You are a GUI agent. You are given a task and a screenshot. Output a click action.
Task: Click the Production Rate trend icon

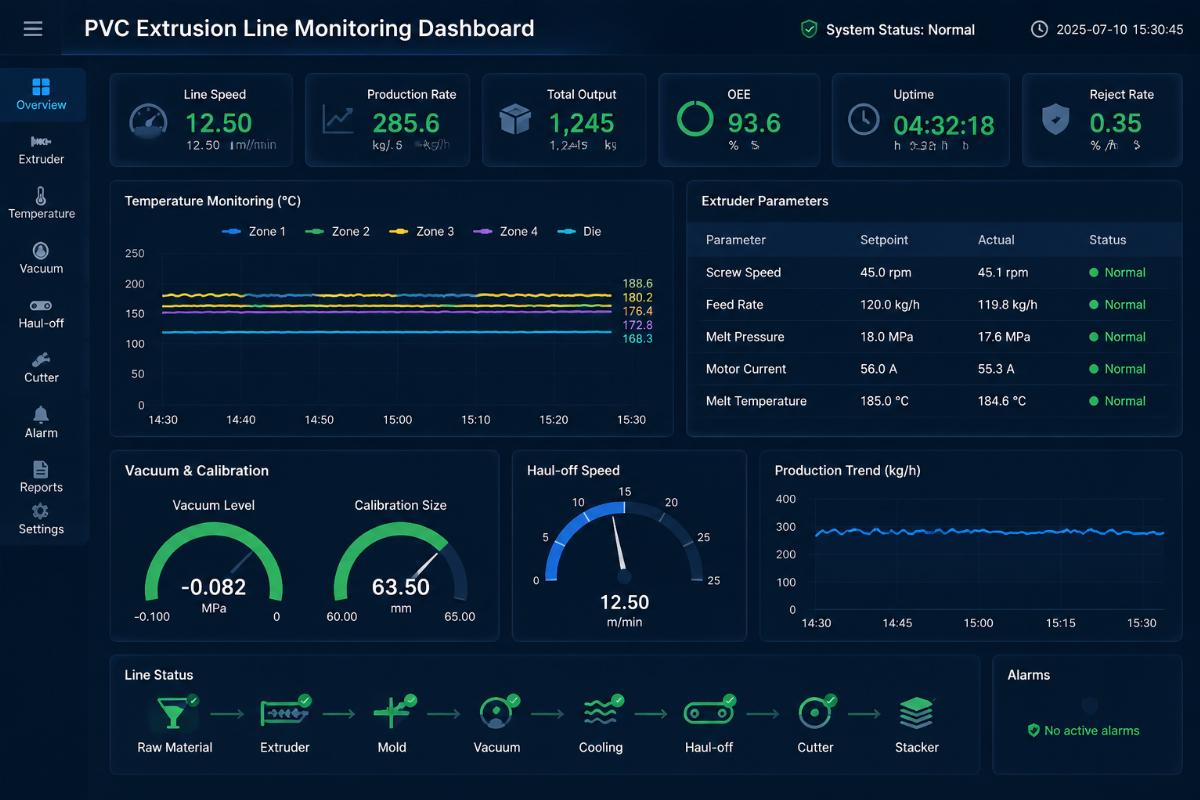338,120
